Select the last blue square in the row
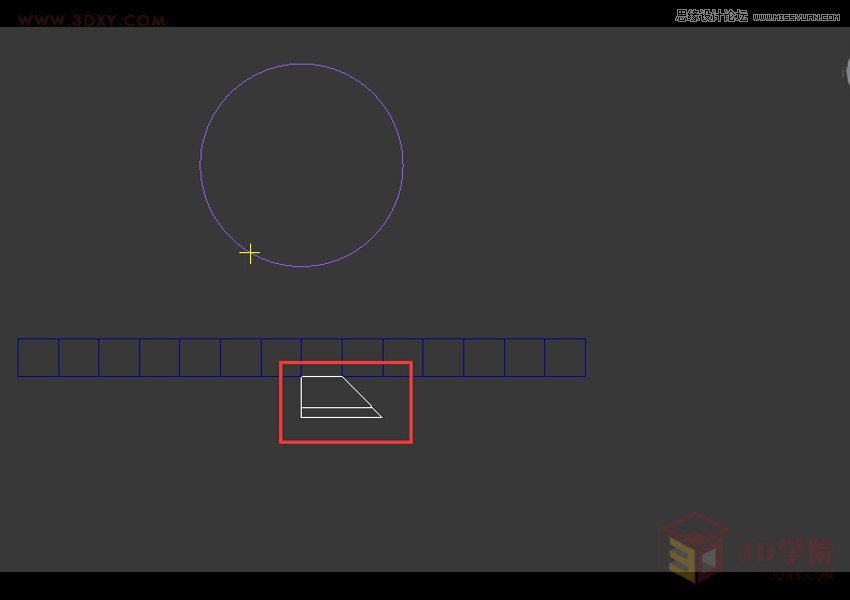The height and width of the screenshot is (600, 850). click(565, 356)
